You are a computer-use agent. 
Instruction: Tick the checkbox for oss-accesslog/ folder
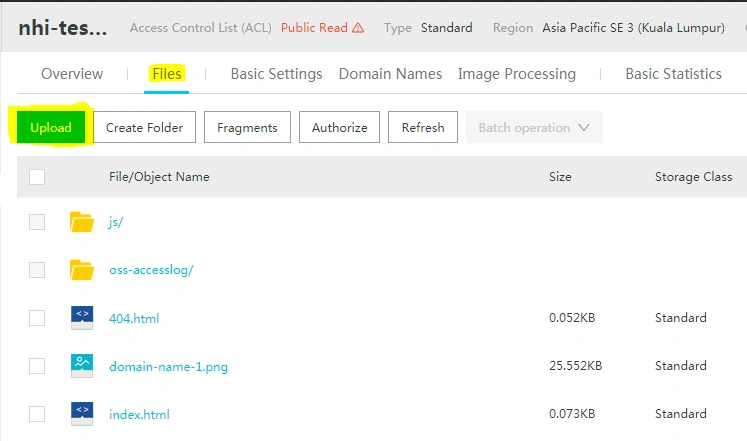pyautogui.click(x=37, y=270)
